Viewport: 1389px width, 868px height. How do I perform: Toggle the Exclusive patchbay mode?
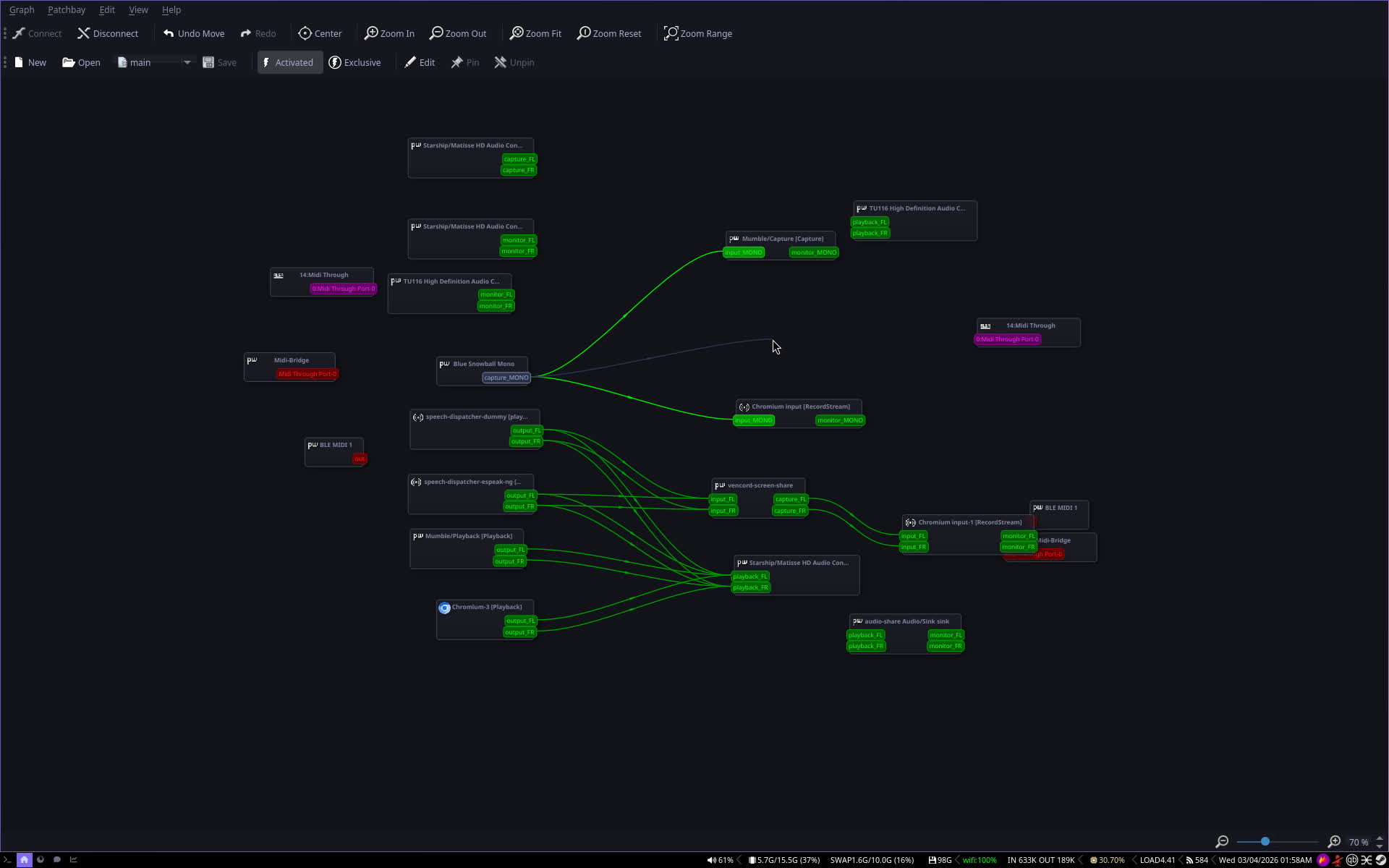pyautogui.click(x=355, y=62)
